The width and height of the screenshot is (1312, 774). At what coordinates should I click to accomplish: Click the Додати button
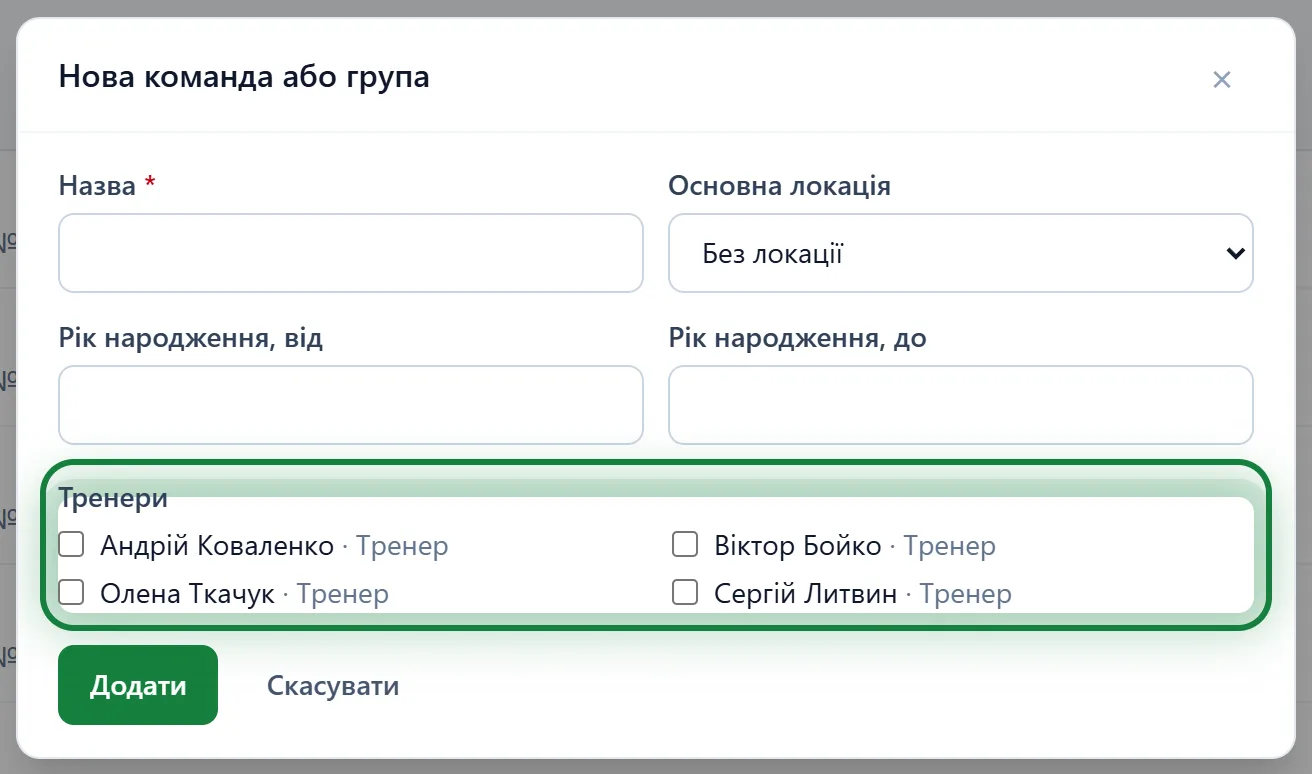pos(138,685)
